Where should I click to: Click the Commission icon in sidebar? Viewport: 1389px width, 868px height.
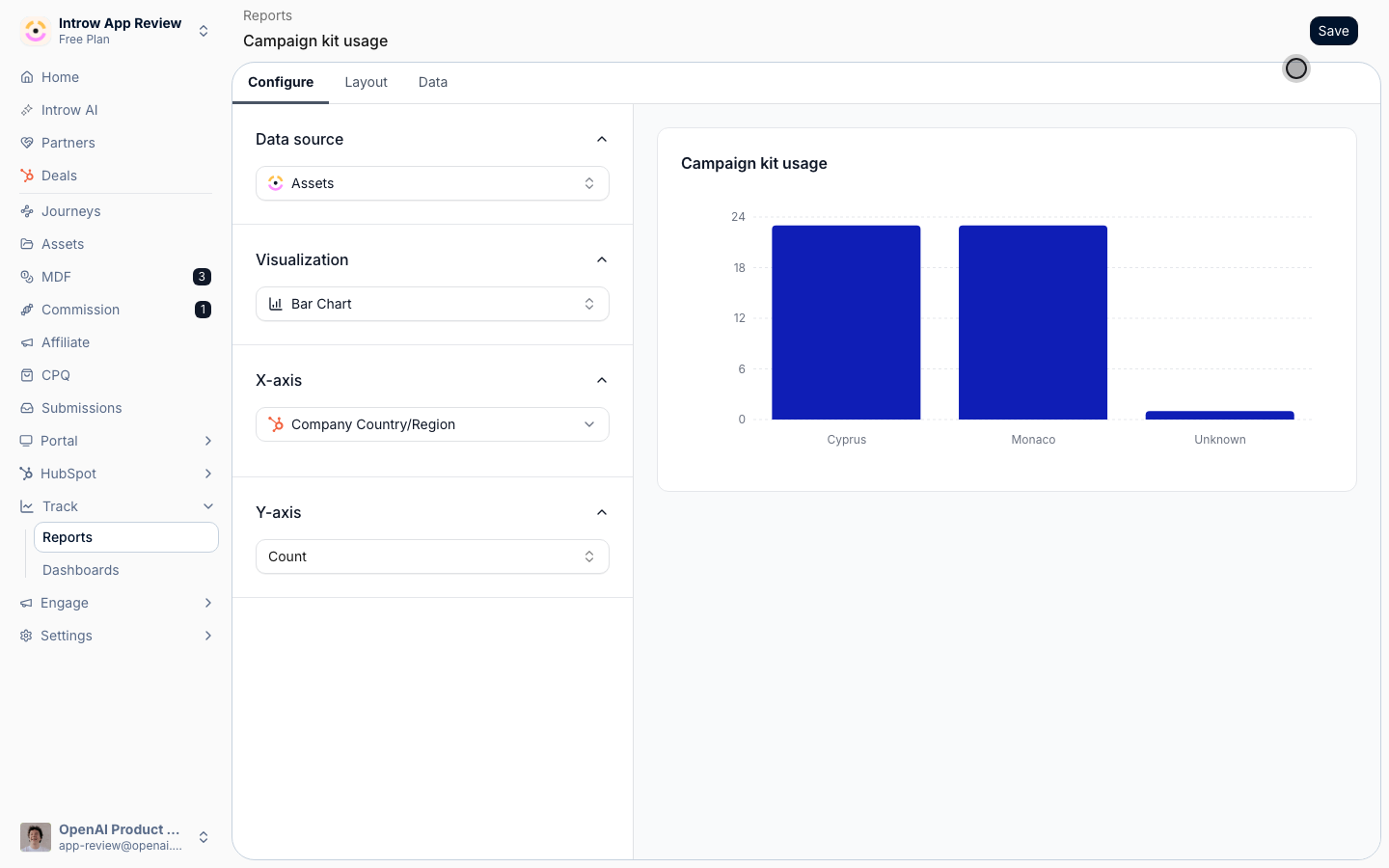click(27, 310)
